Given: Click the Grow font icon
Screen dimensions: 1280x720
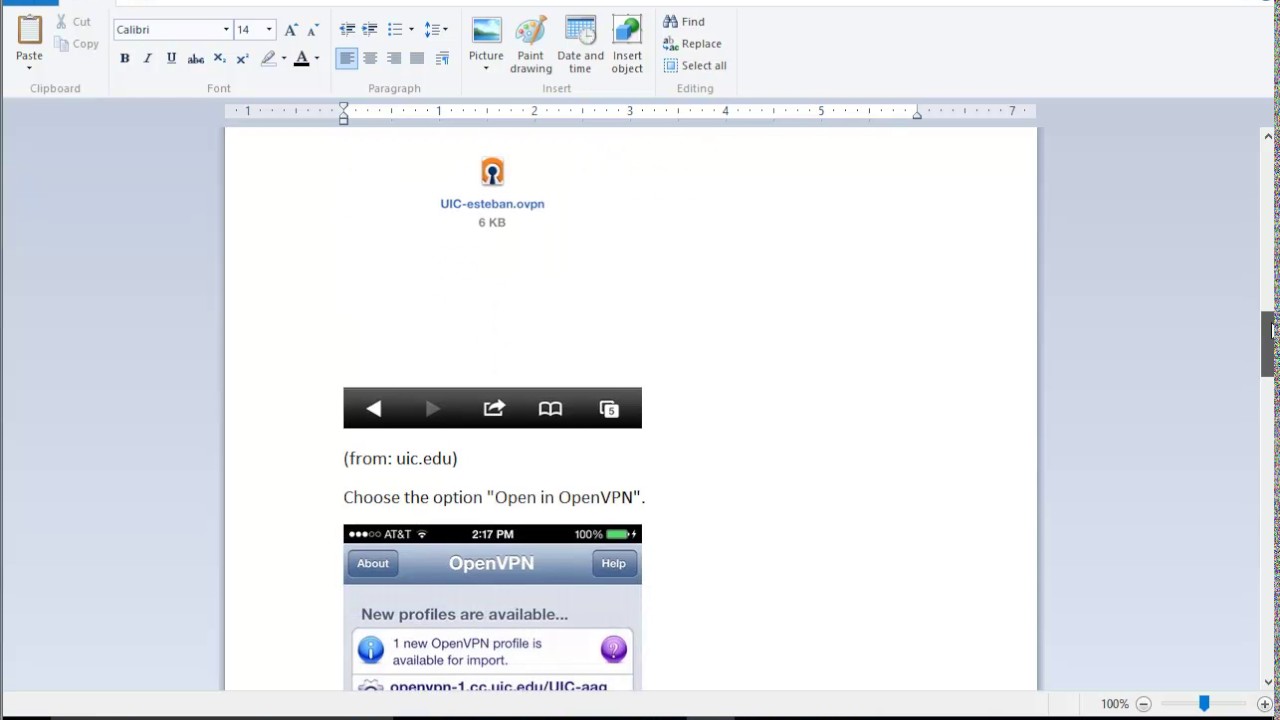Looking at the screenshot, I should [x=291, y=30].
